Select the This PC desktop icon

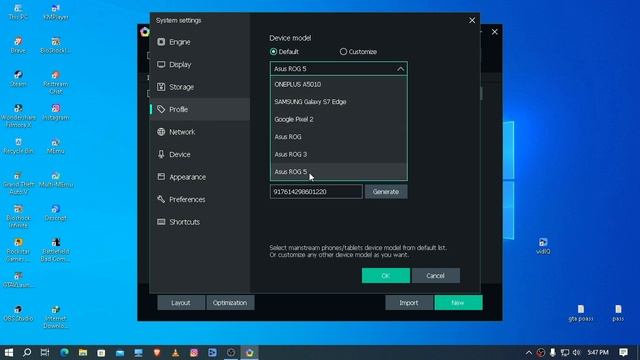[x=18, y=12]
